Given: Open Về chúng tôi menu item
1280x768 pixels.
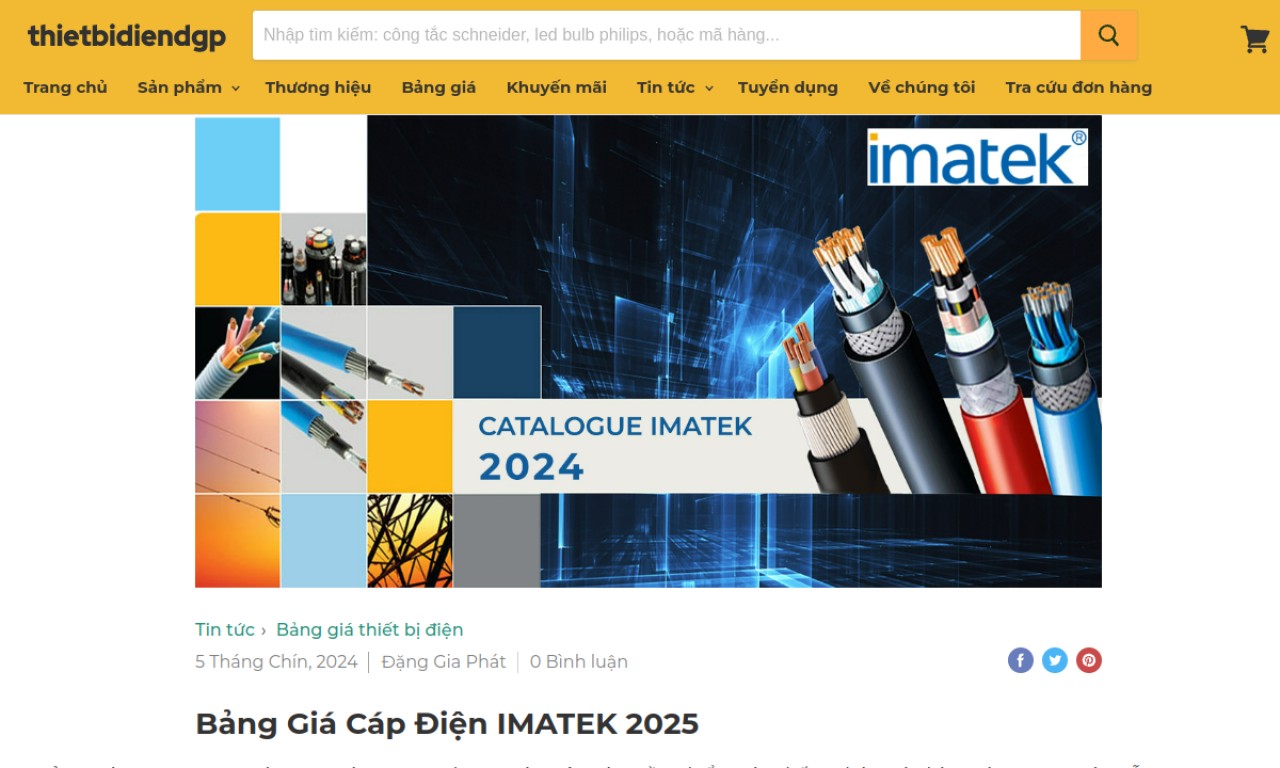Looking at the screenshot, I should click(922, 87).
